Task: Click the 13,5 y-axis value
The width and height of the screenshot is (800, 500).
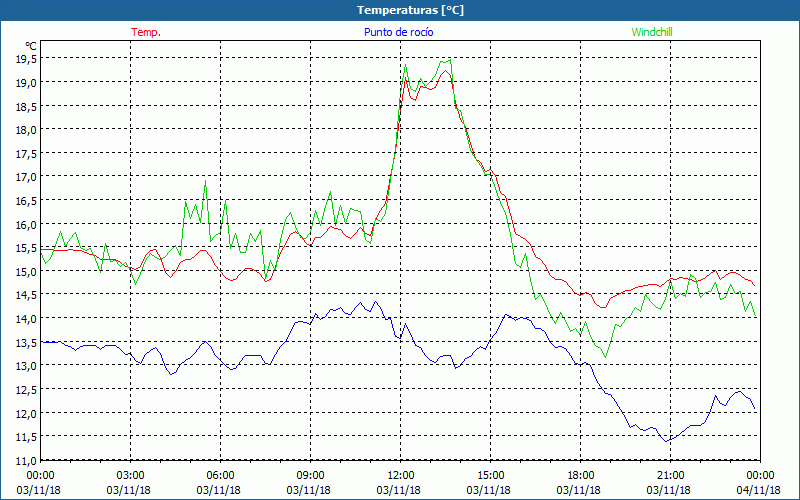Action: tap(26, 343)
